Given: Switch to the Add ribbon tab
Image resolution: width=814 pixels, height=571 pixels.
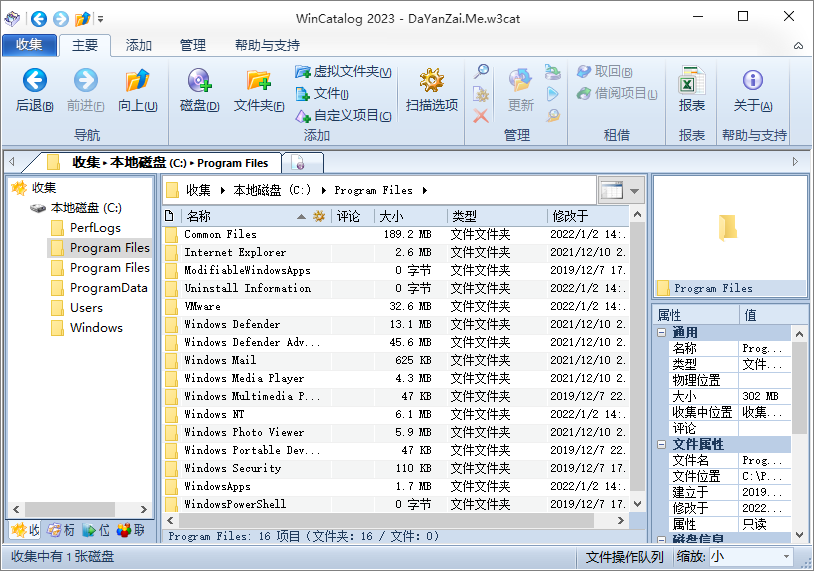Looking at the screenshot, I should click(139, 45).
